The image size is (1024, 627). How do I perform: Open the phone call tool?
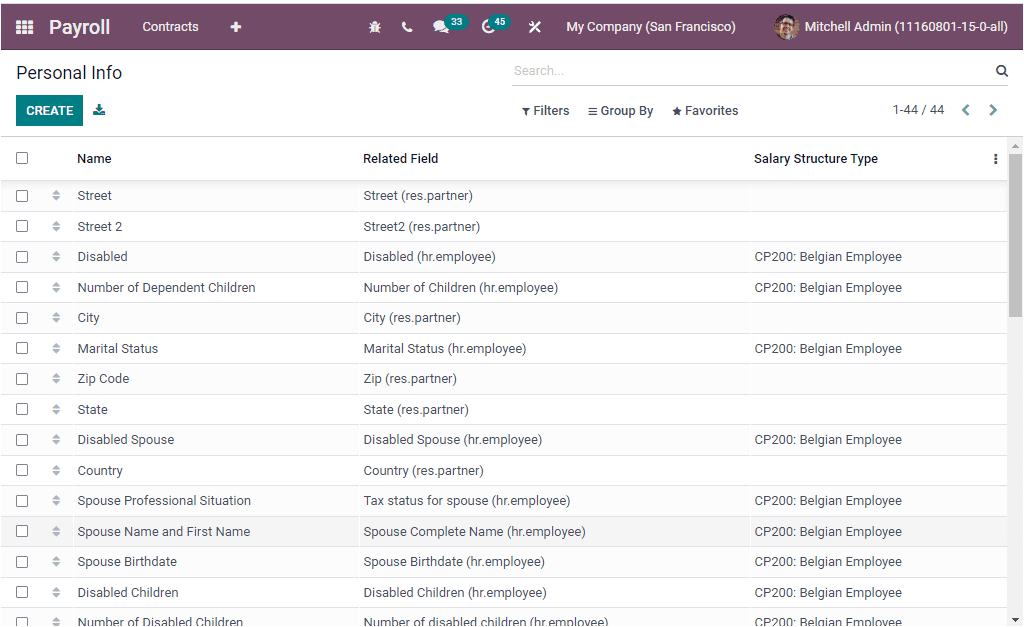click(x=407, y=27)
